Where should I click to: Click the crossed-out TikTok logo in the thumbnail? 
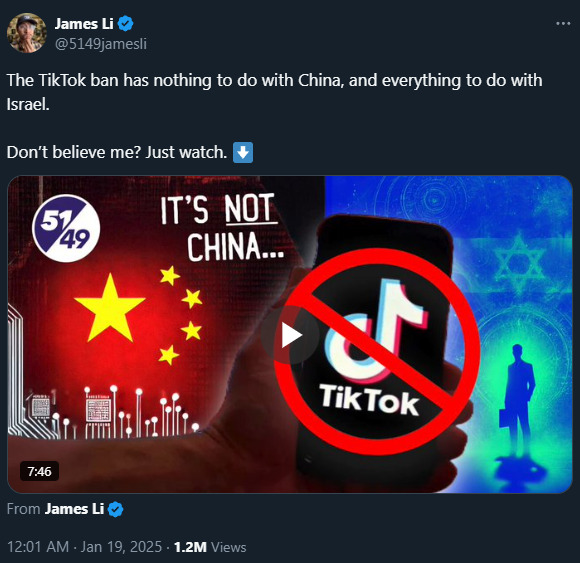(x=377, y=352)
